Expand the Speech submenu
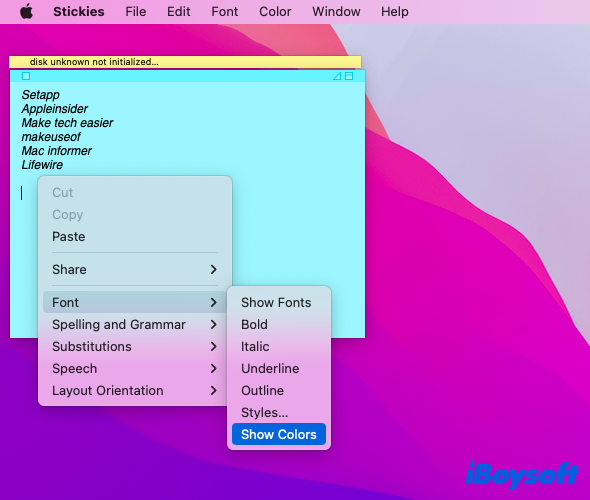 [135, 368]
